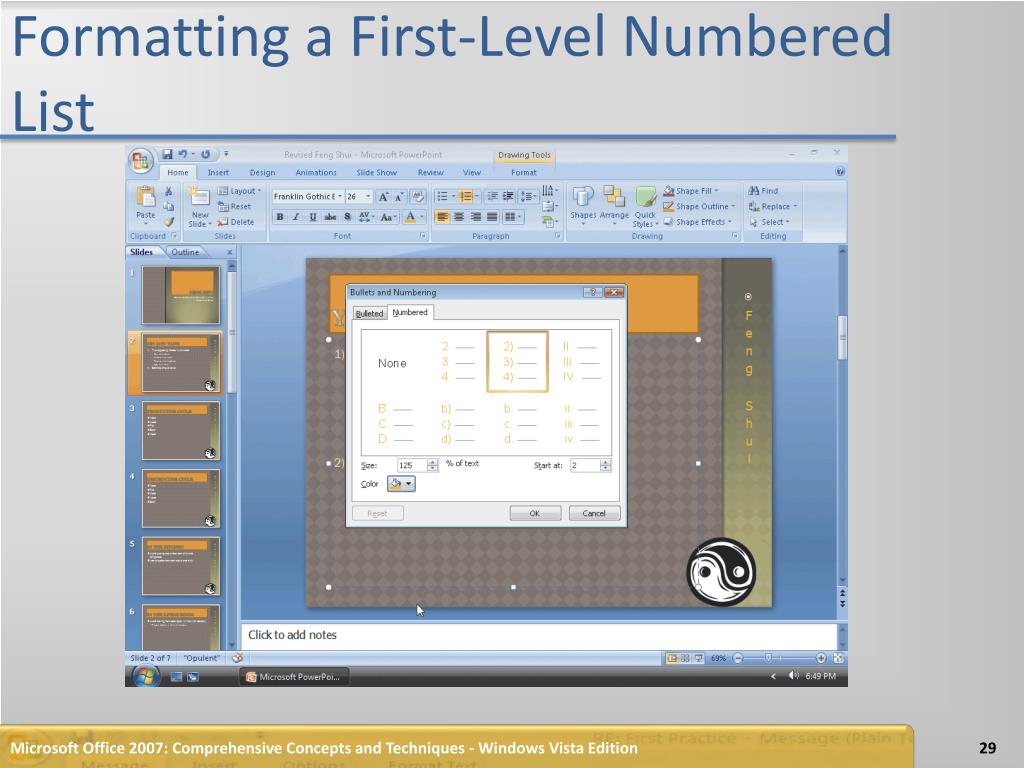
Task: Toggle Italic formatting
Action: (296, 217)
